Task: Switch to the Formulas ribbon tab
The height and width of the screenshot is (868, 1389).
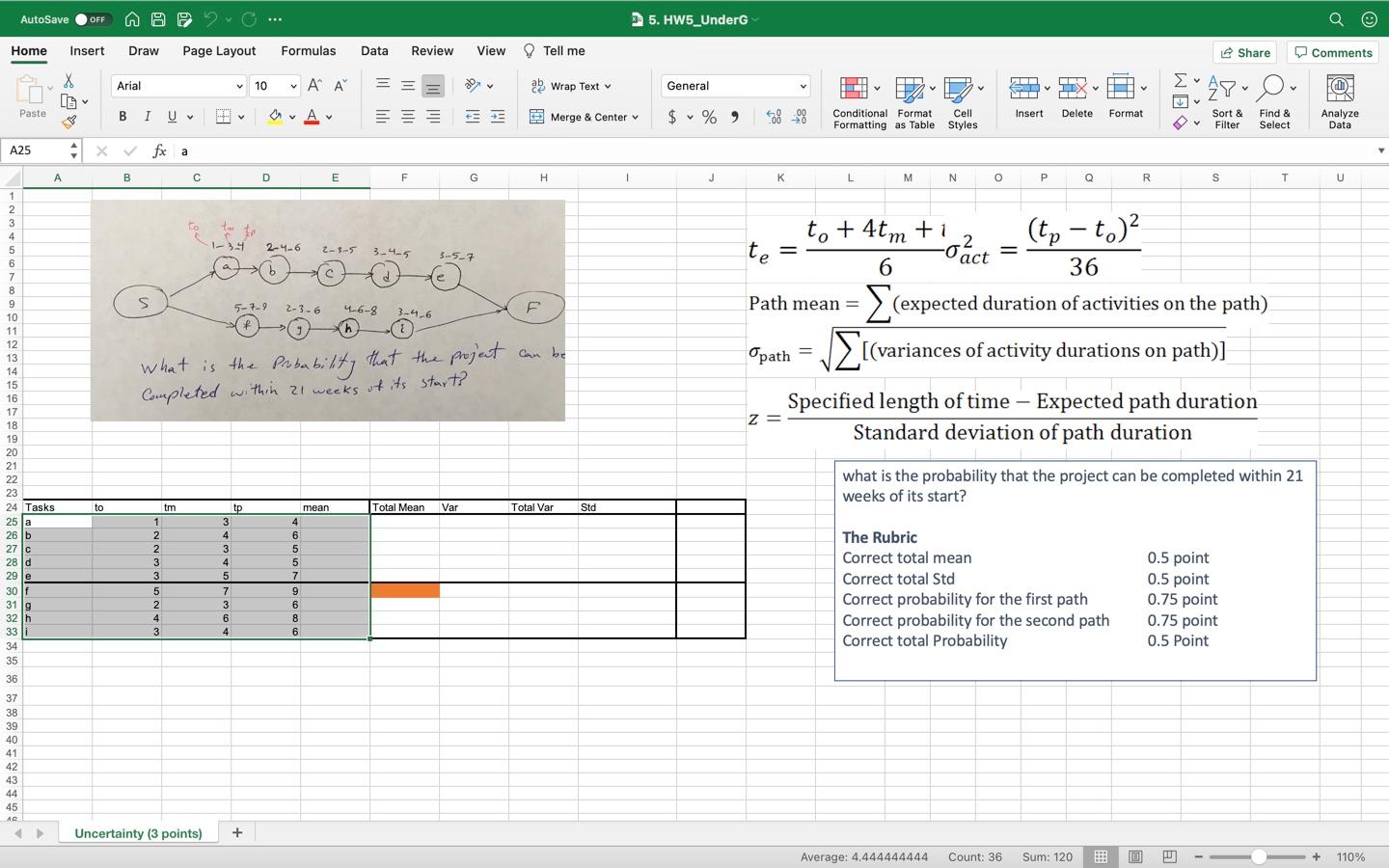Action: coord(308,51)
